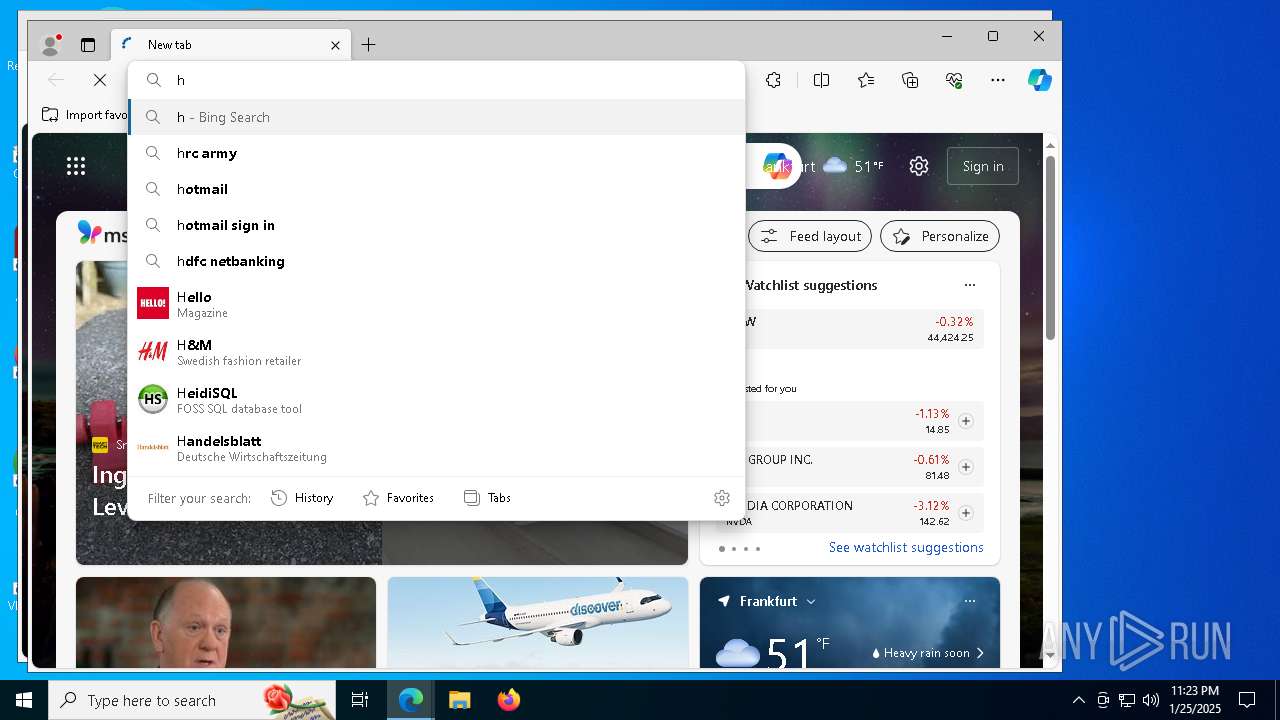Add GROUP INC. stock to watchlist

pos(965,467)
